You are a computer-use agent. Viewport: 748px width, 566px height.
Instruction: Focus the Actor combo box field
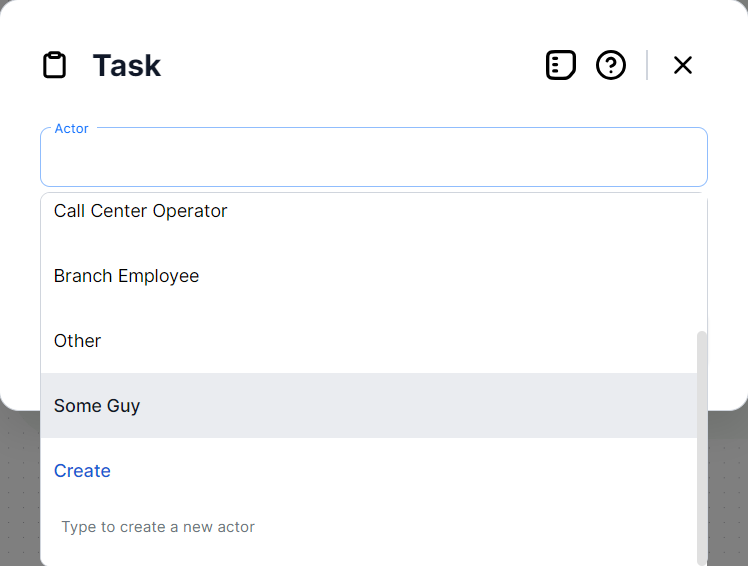[x=373, y=160]
